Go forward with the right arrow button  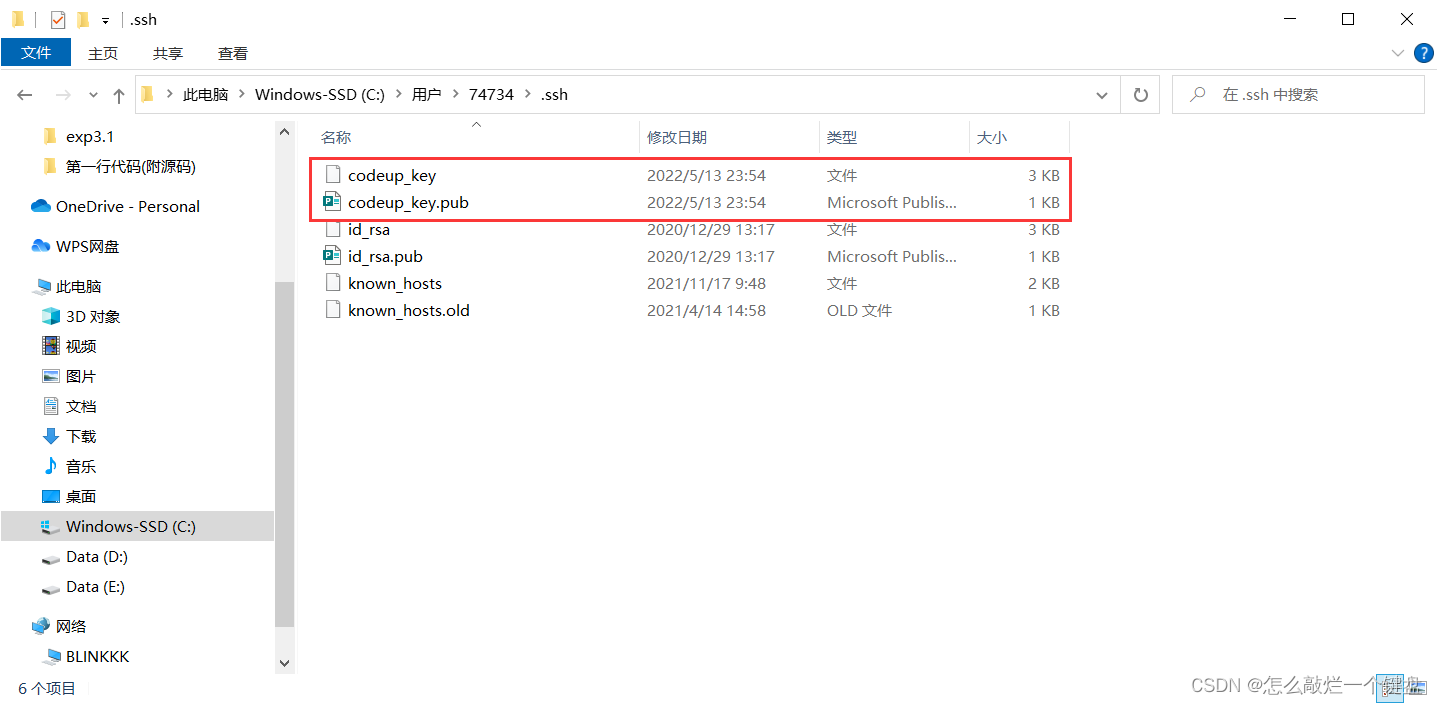[62, 95]
